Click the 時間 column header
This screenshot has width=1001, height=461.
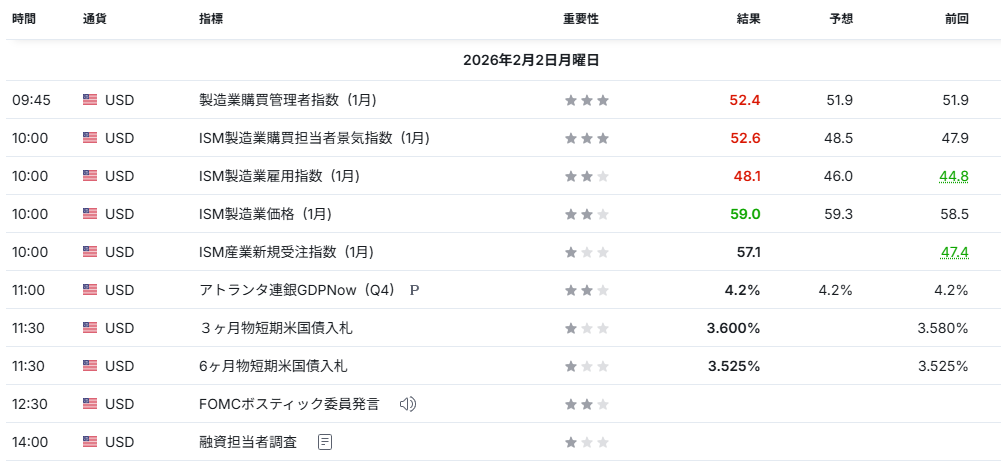pyautogui.click(x=24, y=19)
